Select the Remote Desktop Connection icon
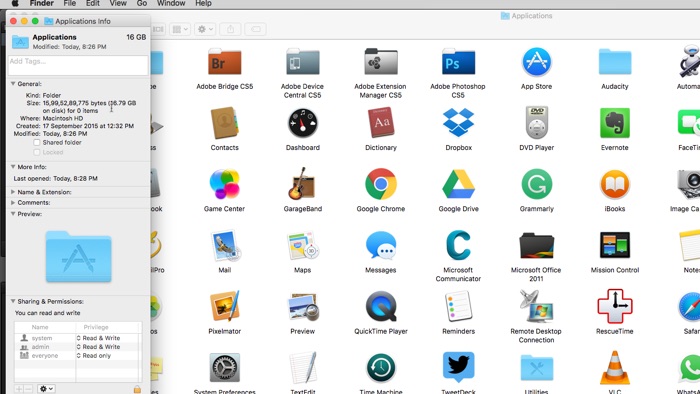The image size is (700, 394). (537, 306)
